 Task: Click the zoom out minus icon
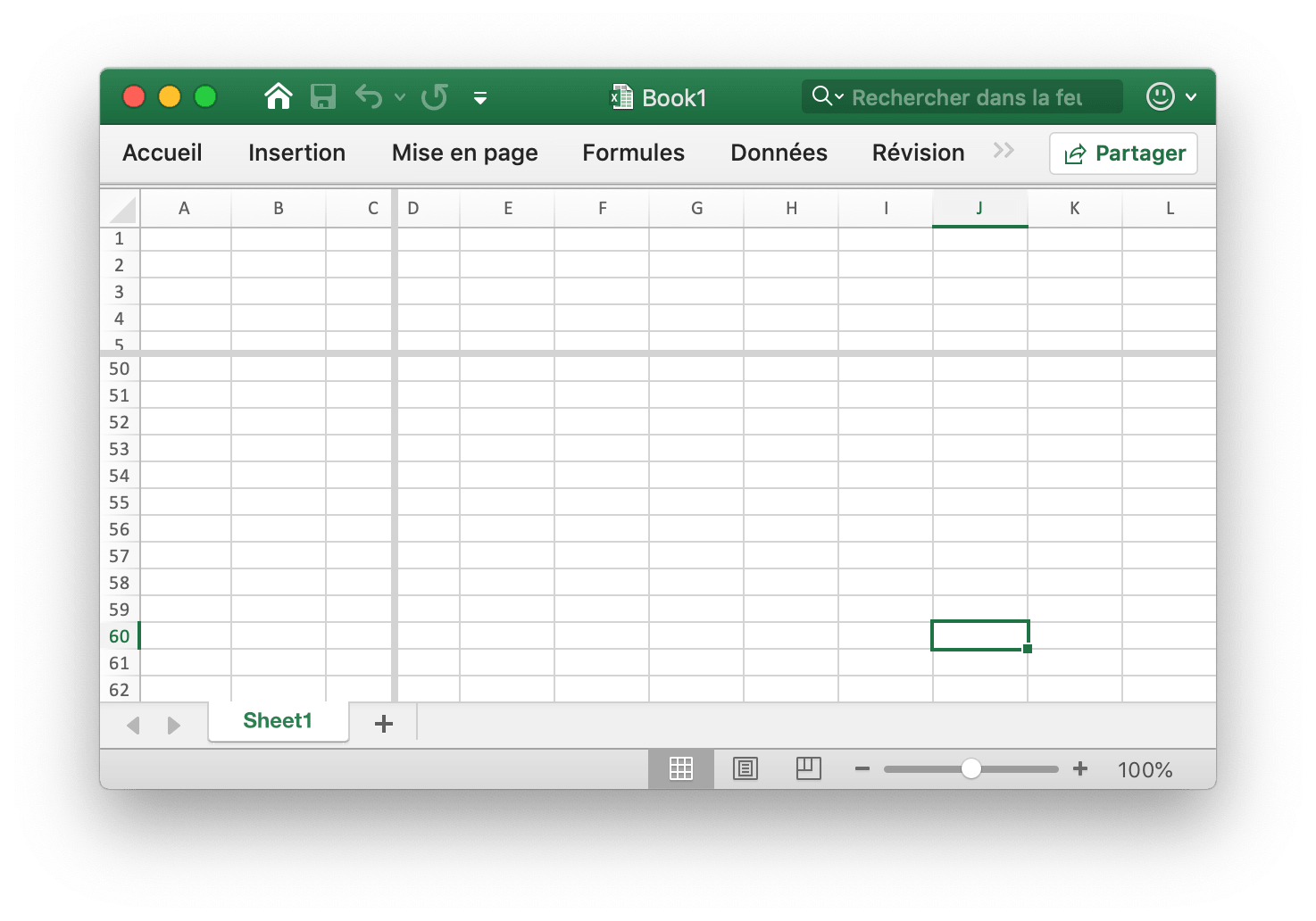[862, 769]
